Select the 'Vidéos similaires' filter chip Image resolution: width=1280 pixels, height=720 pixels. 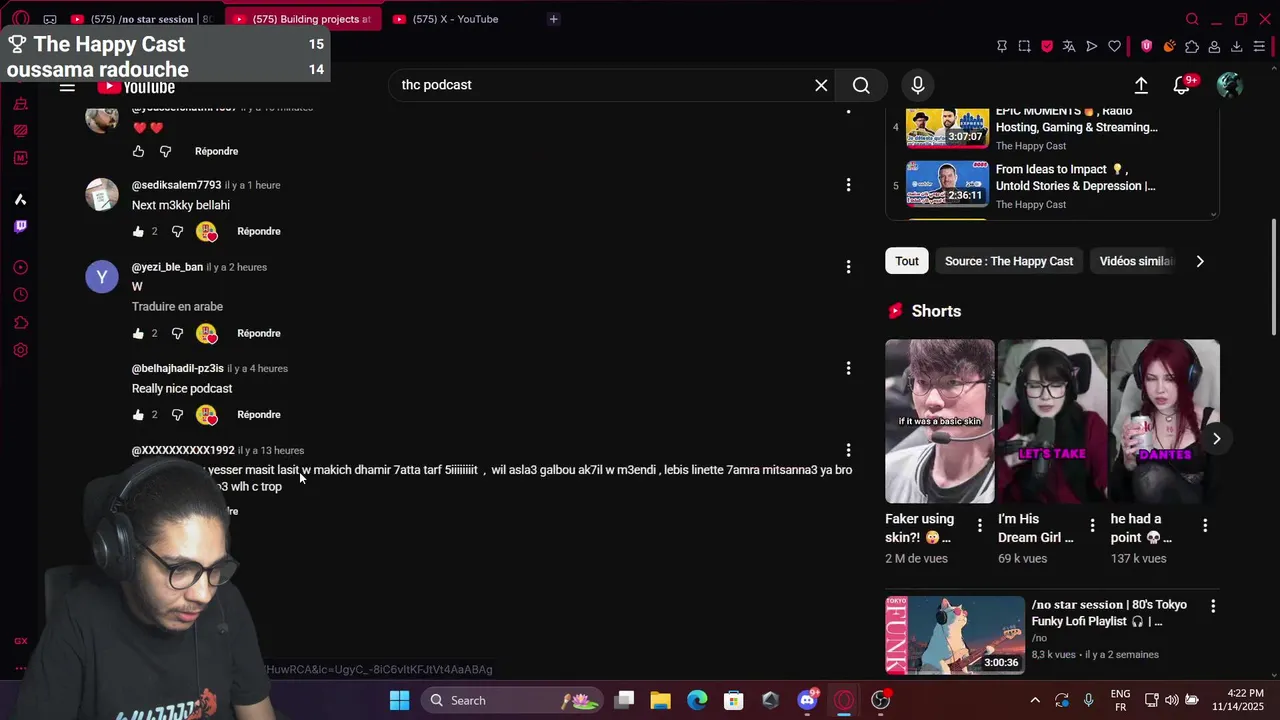[x=1136, y=261]
